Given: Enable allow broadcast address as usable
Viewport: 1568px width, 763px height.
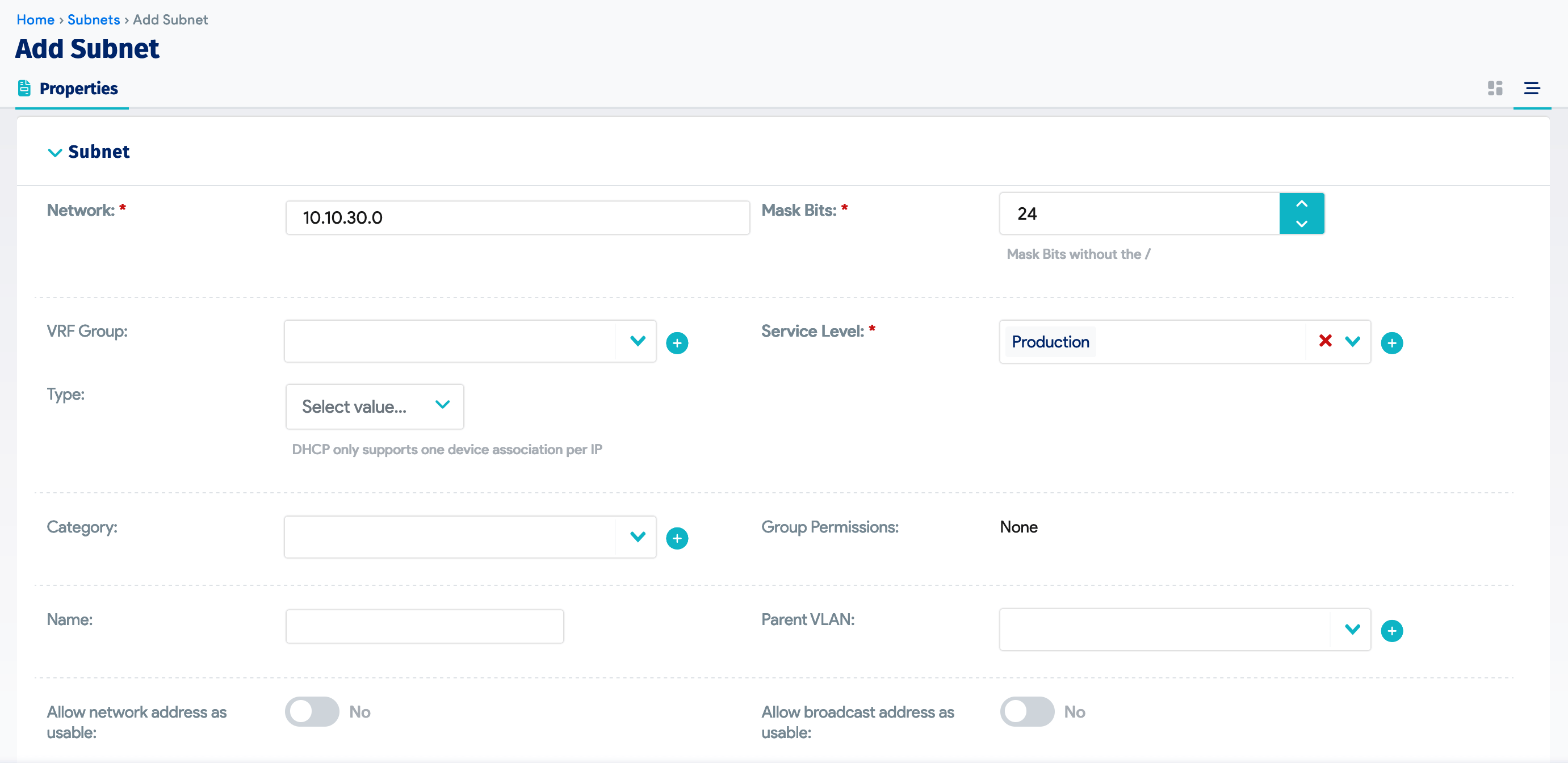Looking at the screenshot, I should 1028,711.
